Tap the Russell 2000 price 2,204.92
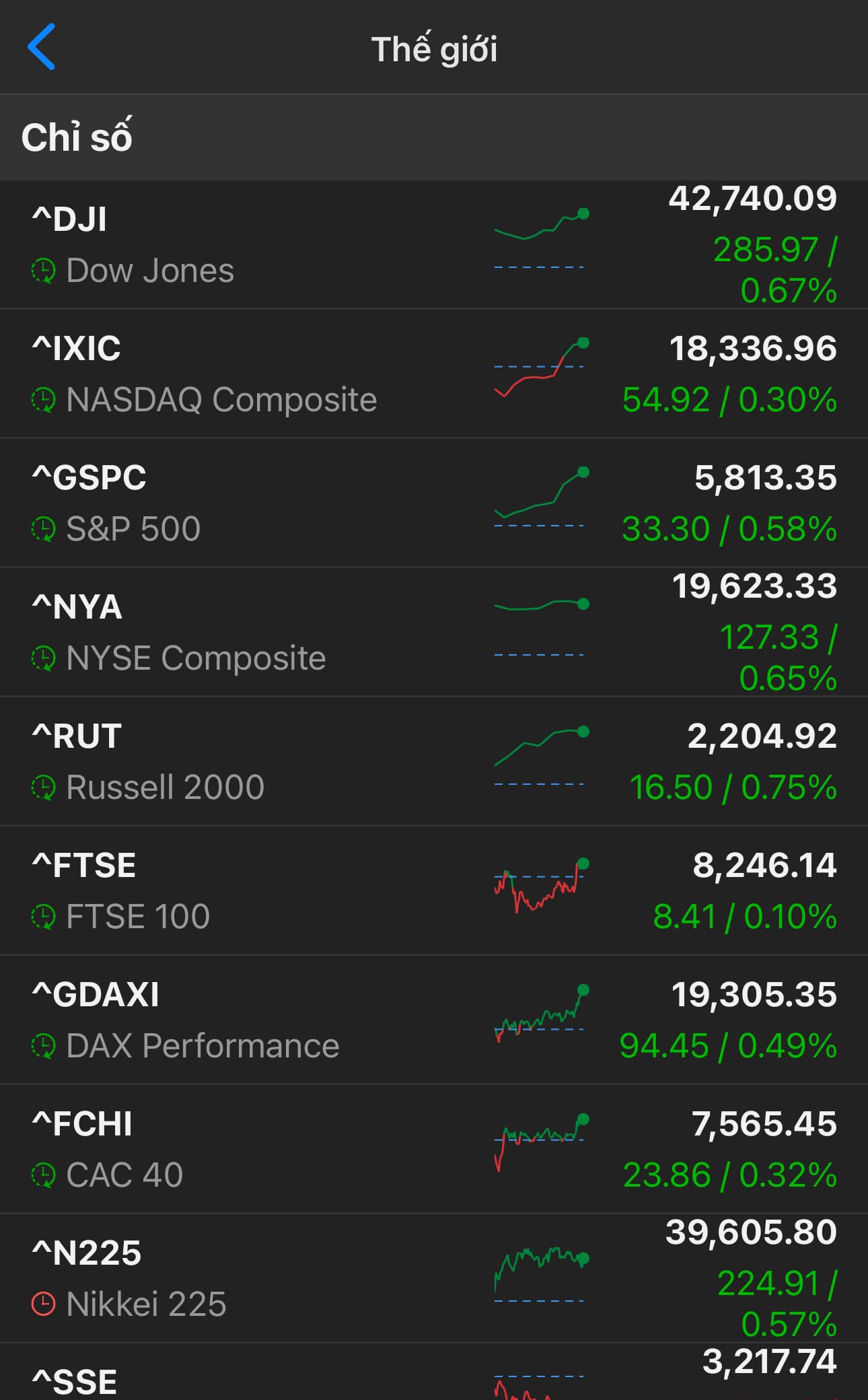Viewport: 868px width, 1400px height. pos(762,736)
